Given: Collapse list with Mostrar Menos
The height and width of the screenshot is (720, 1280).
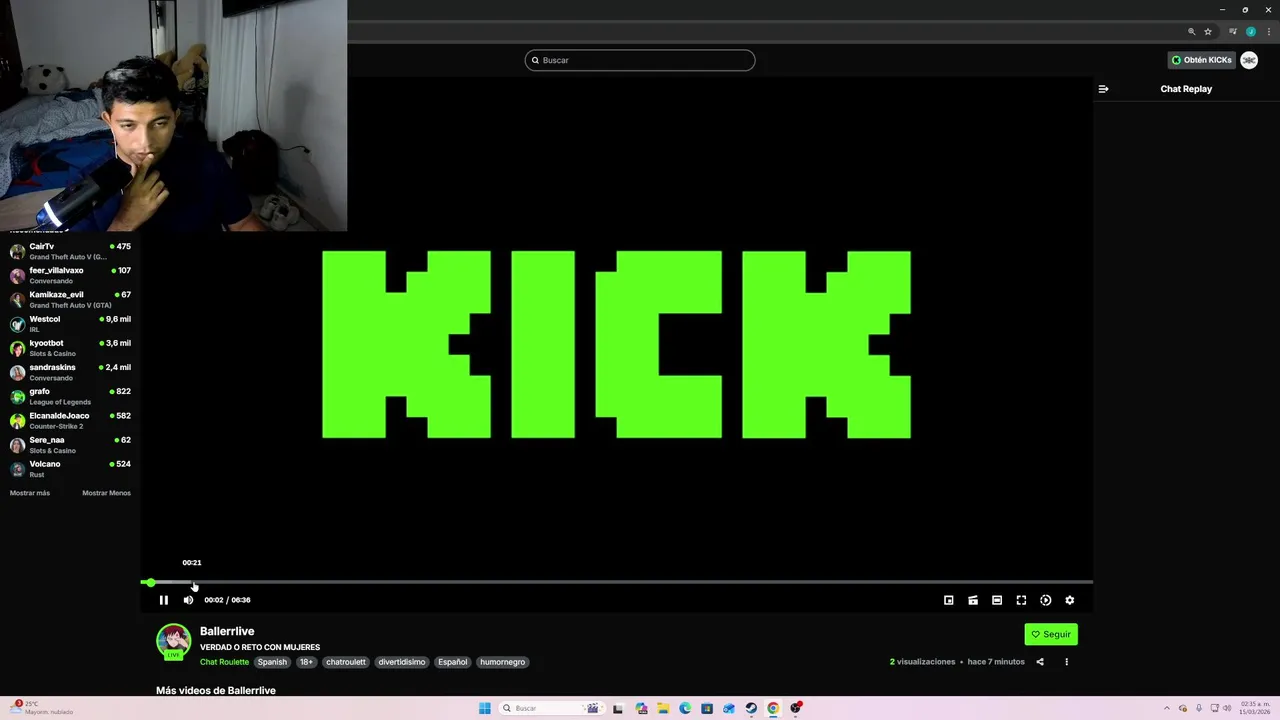Looking at the screenshot, I should (x=106, y=493).
